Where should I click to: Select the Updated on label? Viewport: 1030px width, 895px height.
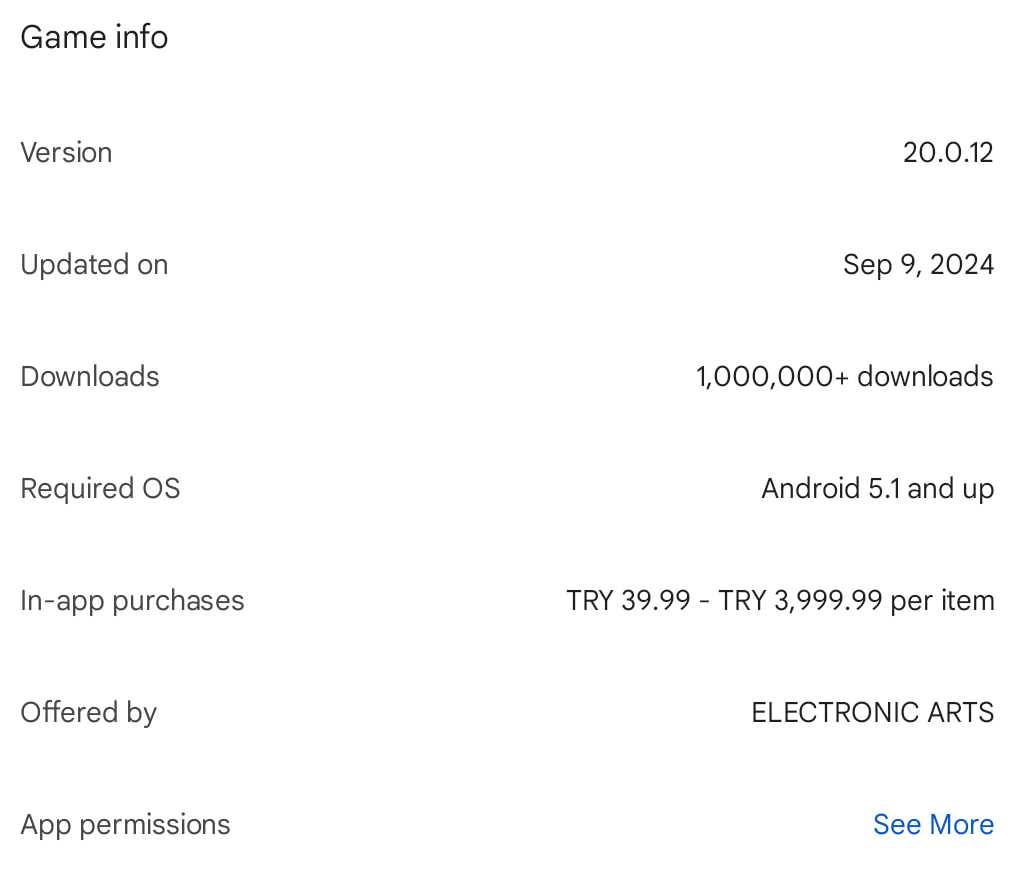point(94,264)
